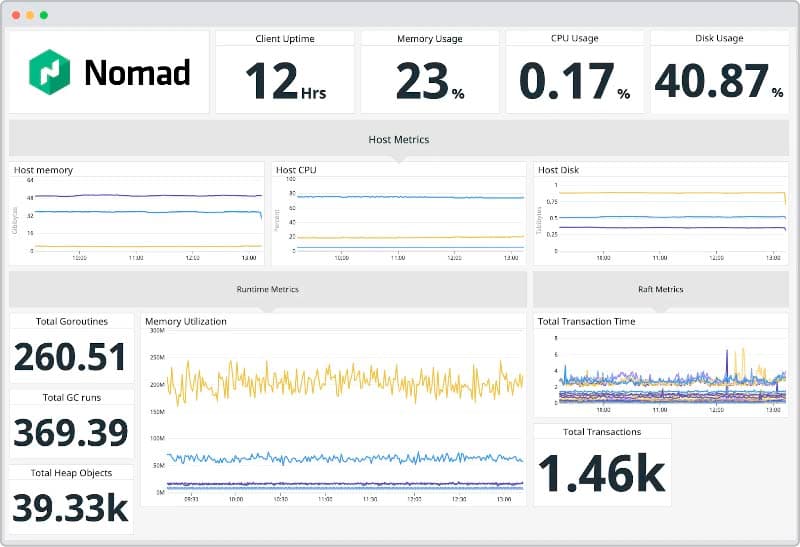Click the Total Transactions 1.46k value
Viewport: 800px width, 547px height.
601,473
